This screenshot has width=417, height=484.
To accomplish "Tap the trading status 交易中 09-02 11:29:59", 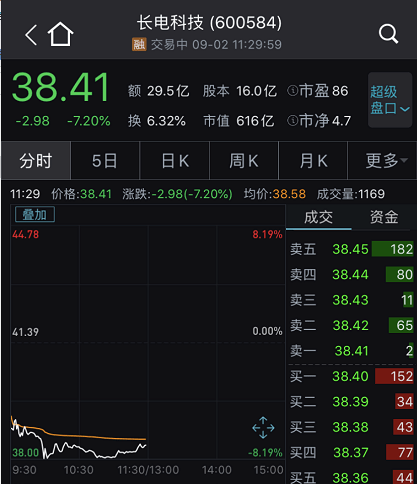I will point(216,45).
